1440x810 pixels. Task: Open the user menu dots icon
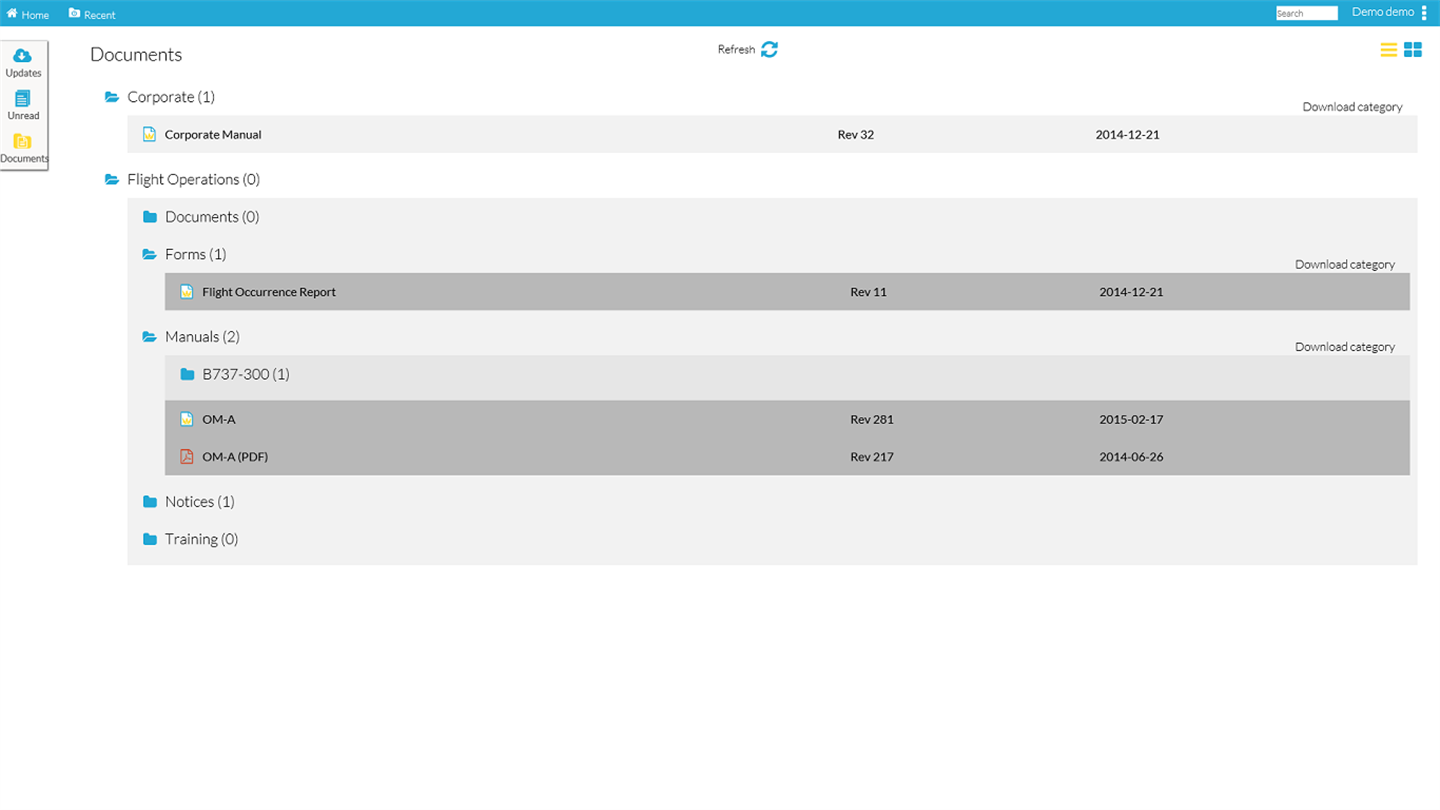pos(1425,13)
